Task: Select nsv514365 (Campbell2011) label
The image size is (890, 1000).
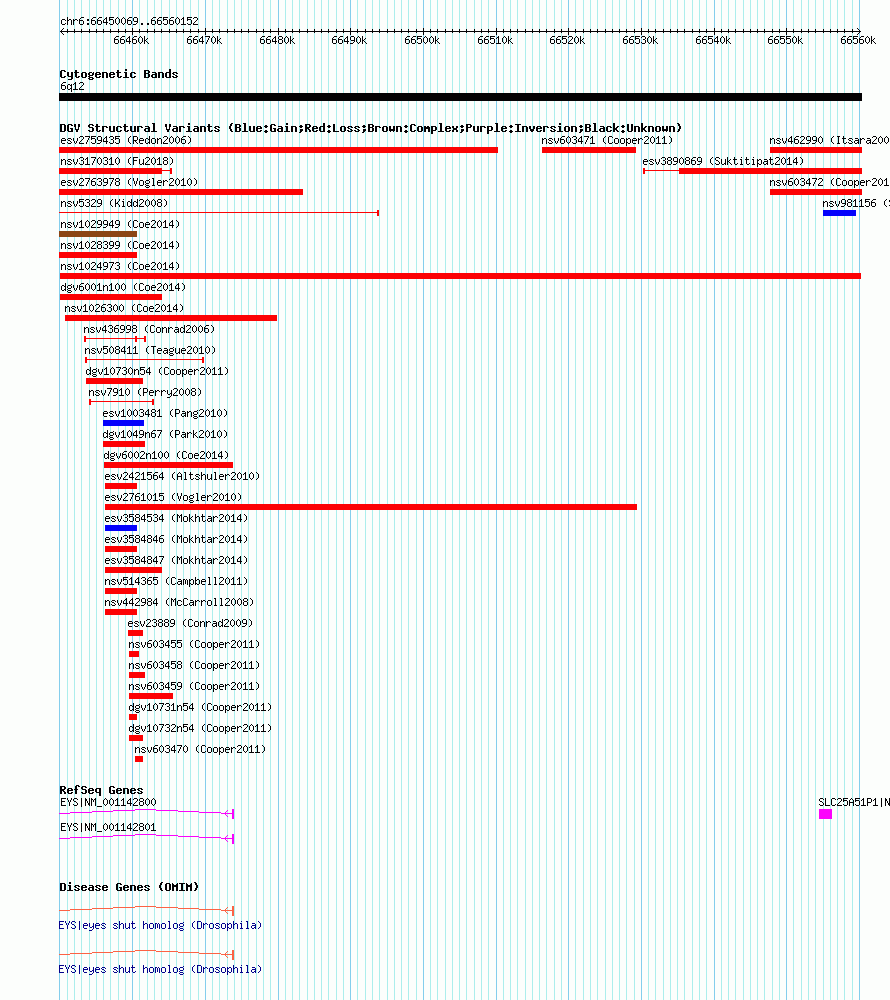Action: tap(177, 582)
